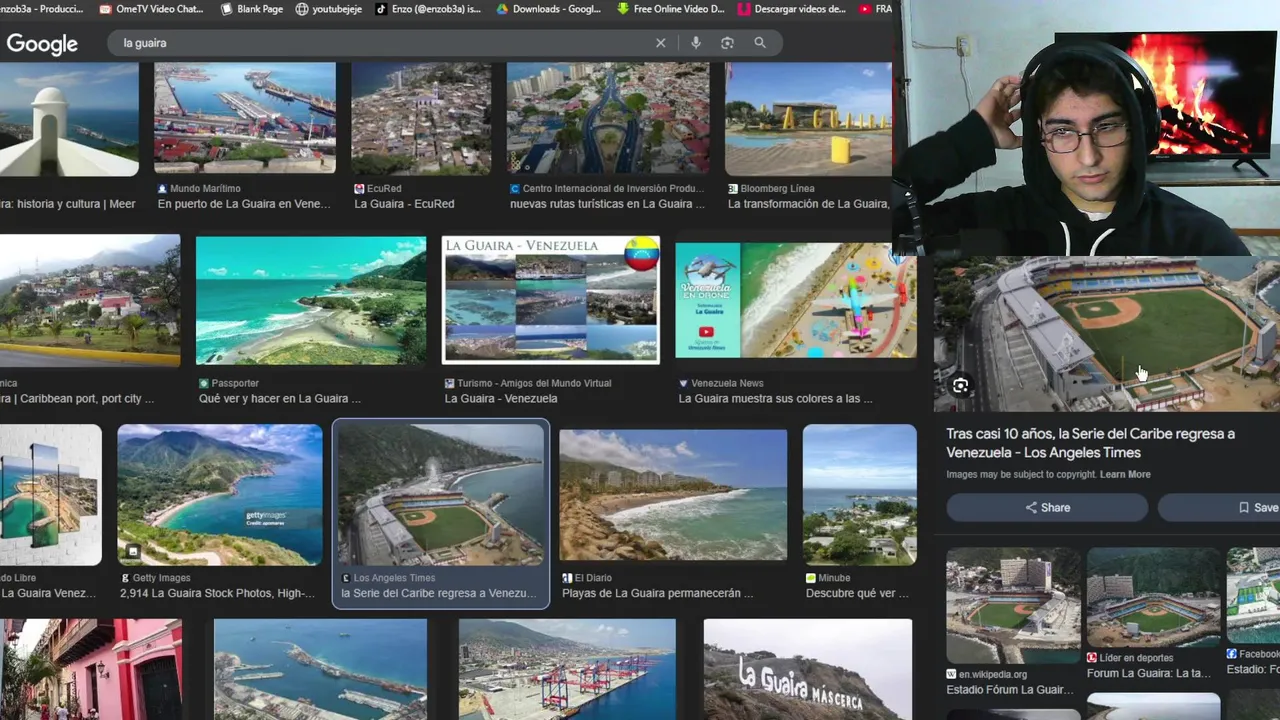Open the hillside town image above 'Caribbean port'
Viewport: 1280px width, 720px height.
[x=90, y=300]
